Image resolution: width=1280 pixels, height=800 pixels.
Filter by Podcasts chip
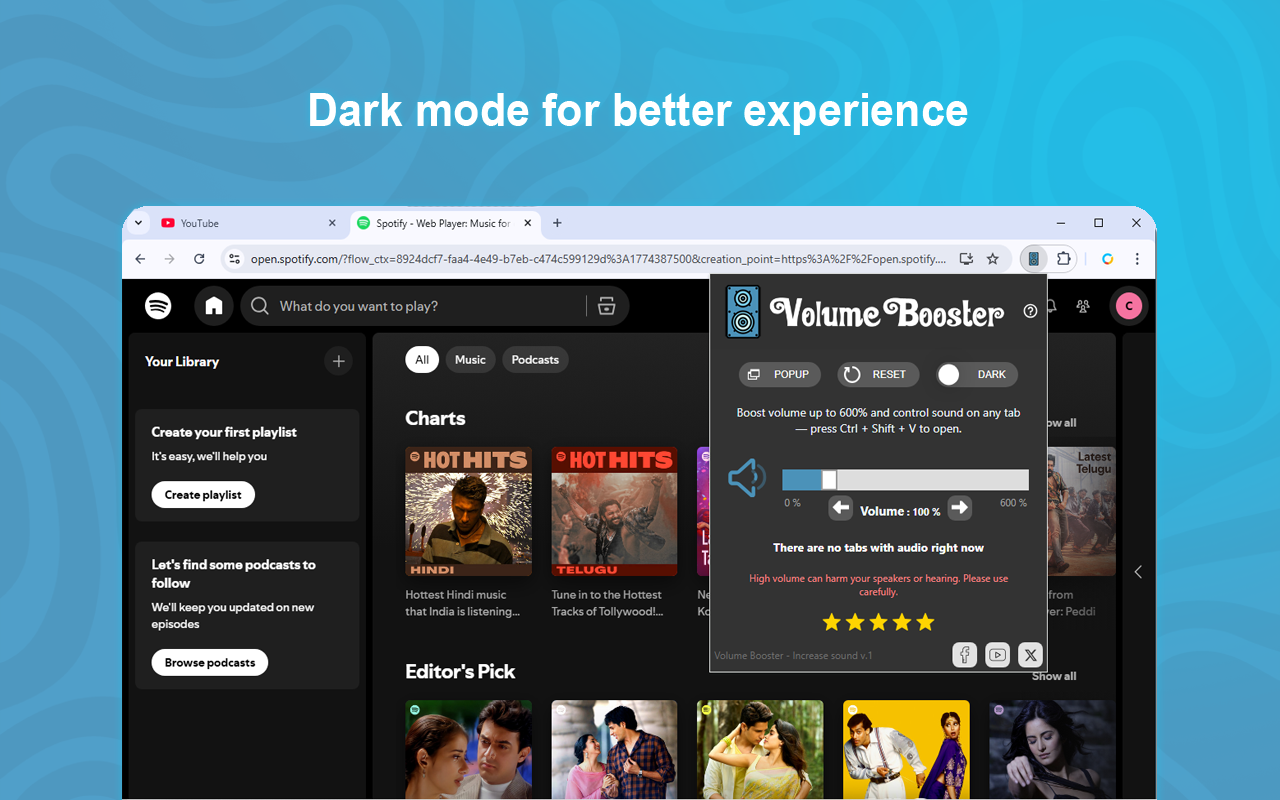535,360
